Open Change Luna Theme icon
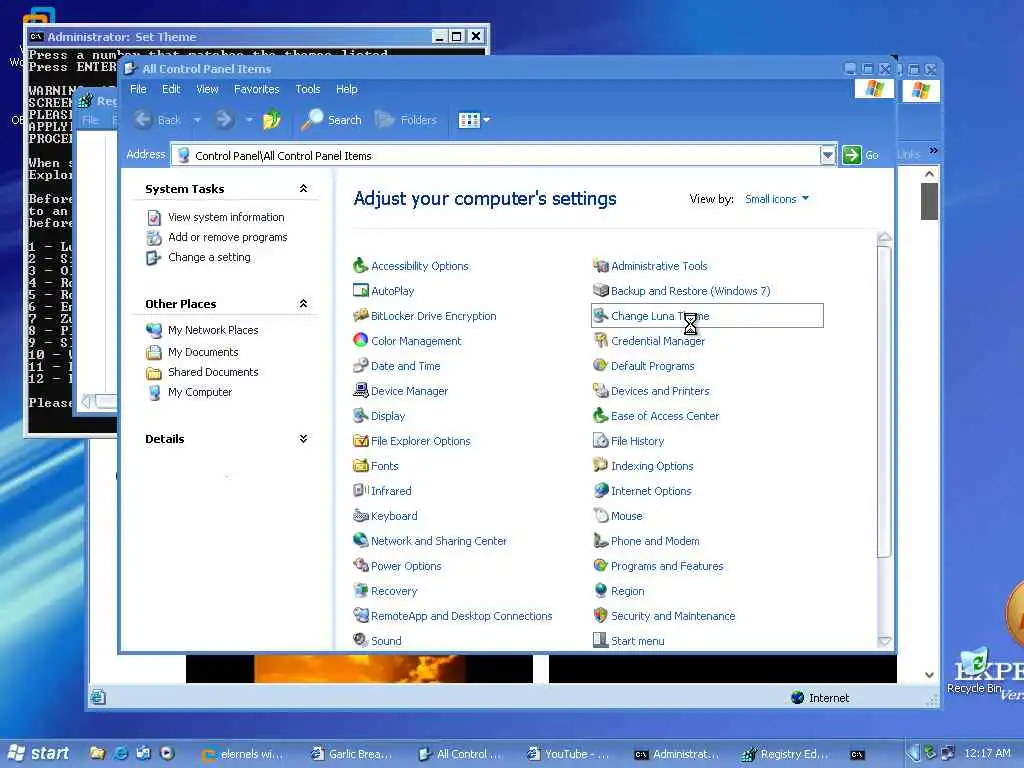1024x768 pixels. 601,315
